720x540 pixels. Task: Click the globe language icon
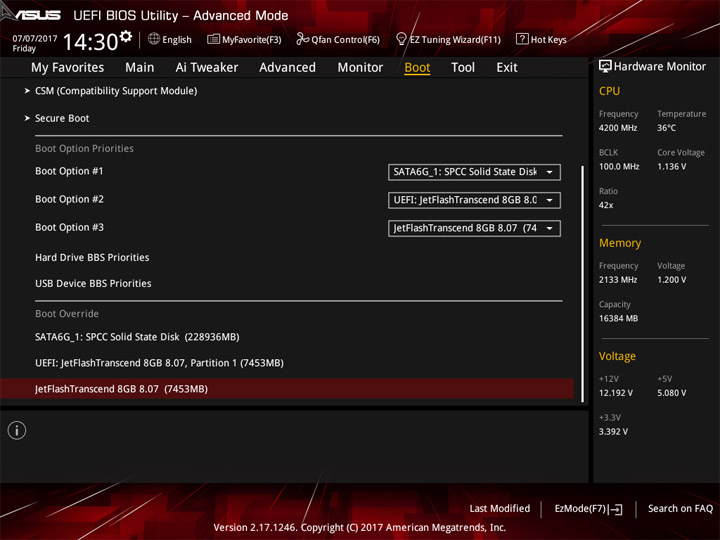coord(154,39)
